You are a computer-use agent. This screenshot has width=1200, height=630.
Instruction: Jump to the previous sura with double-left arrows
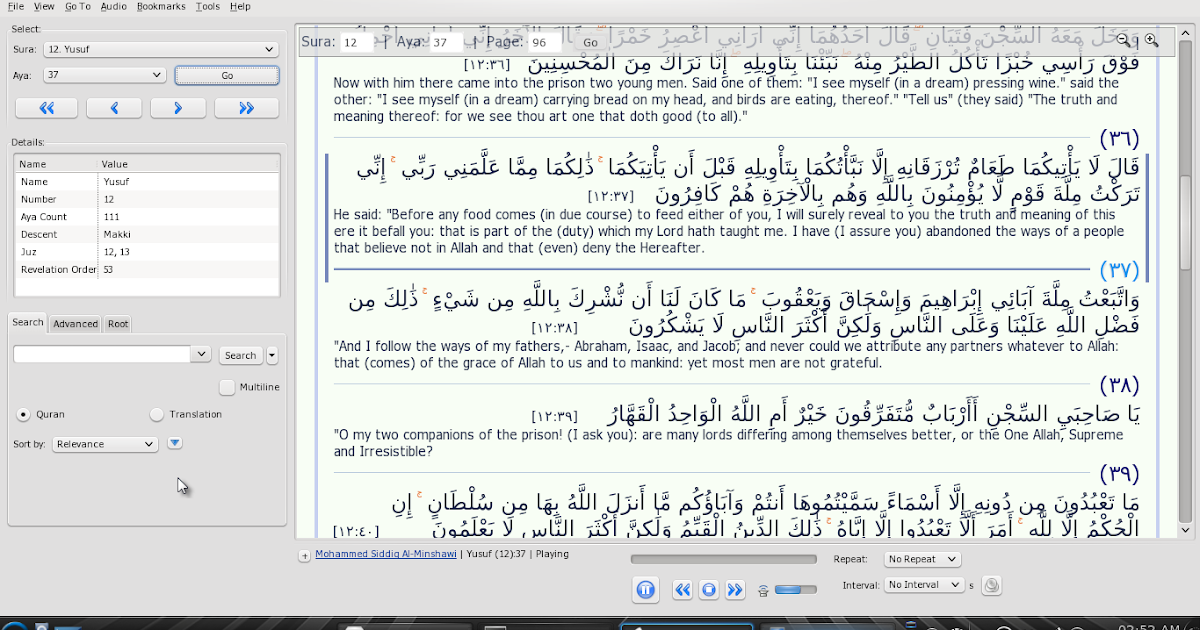coord(46,108)
